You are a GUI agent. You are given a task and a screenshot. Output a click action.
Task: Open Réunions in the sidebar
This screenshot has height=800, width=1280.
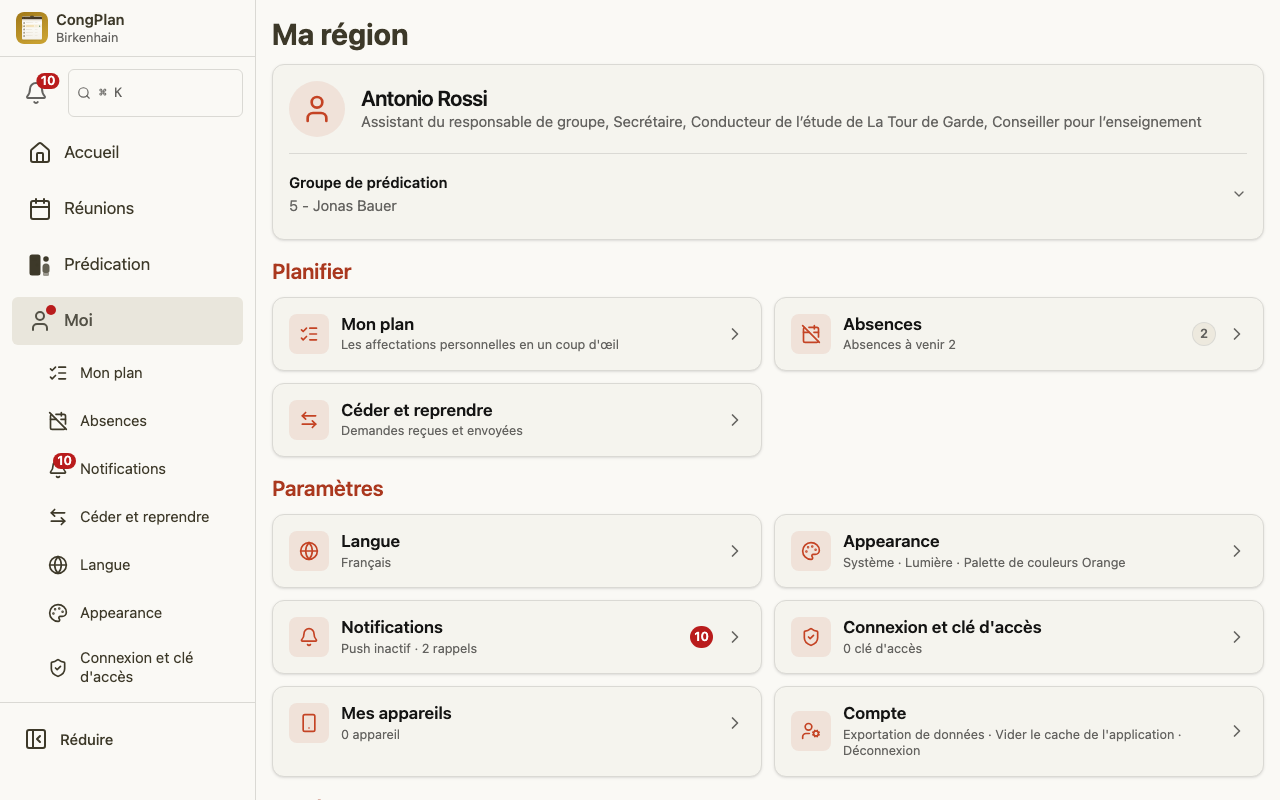127,208
